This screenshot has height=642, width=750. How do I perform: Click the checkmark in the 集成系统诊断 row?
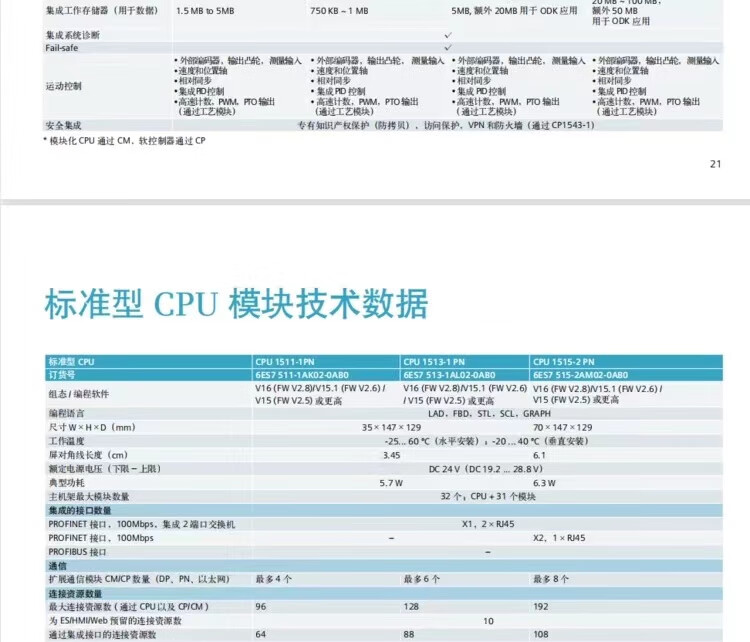click(x=448, y=35)
